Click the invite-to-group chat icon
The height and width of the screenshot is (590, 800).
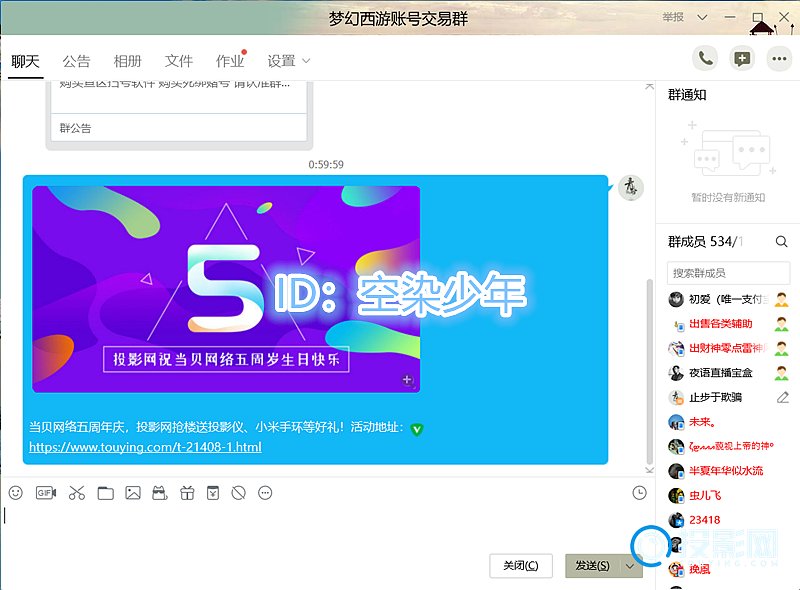(x=742, y=59)
